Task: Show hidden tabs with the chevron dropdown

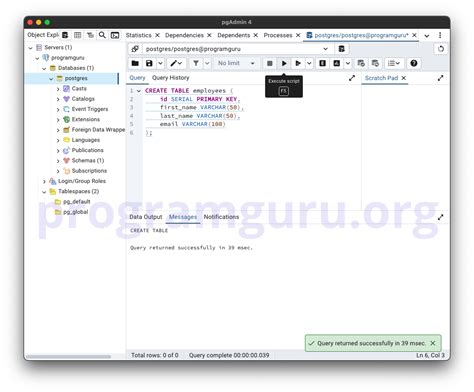Action: tap(427, 35)
